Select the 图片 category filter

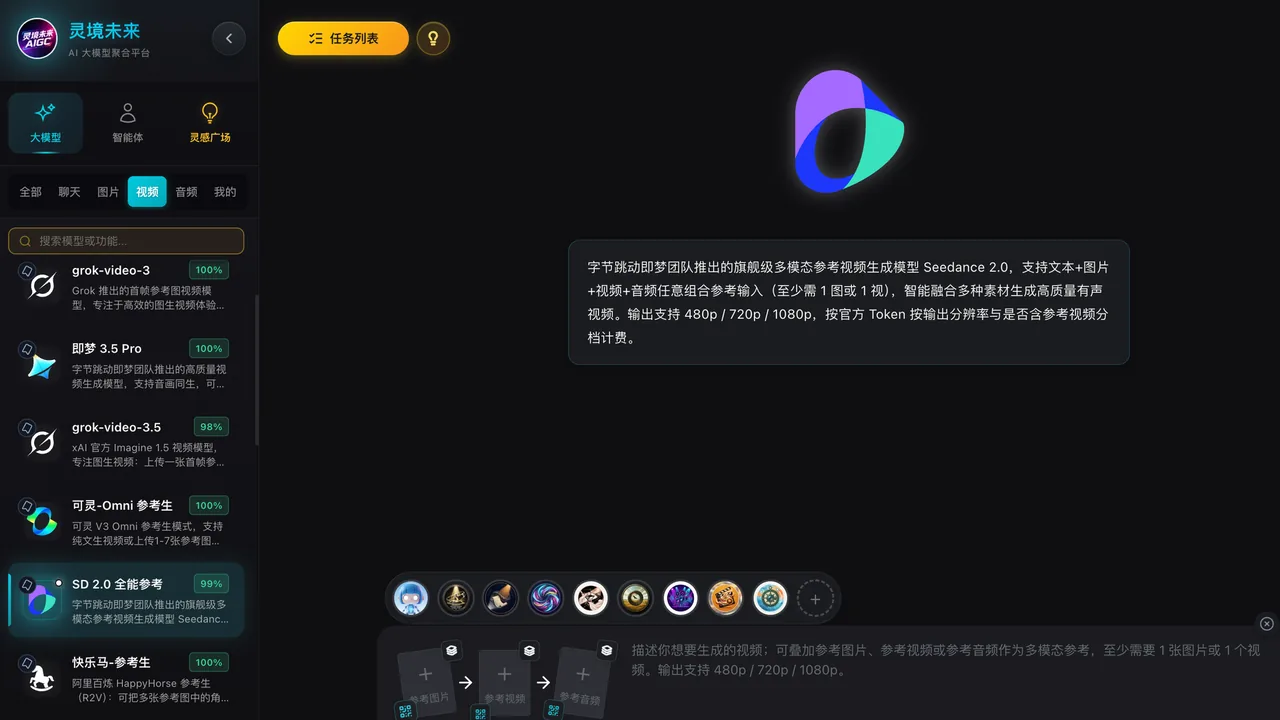click(108, 192)
